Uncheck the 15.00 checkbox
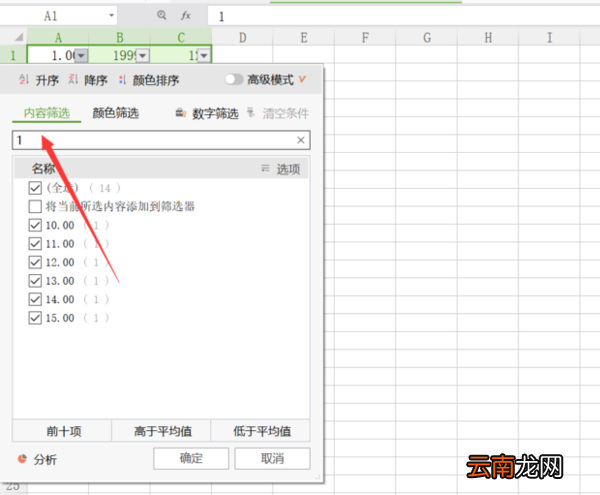 point(35,318)
